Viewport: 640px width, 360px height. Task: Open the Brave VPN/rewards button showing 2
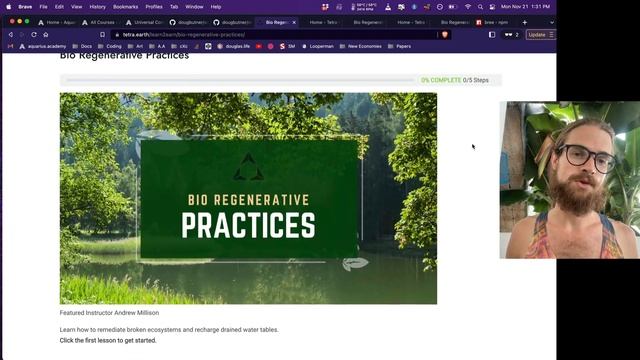coord(511,35)
